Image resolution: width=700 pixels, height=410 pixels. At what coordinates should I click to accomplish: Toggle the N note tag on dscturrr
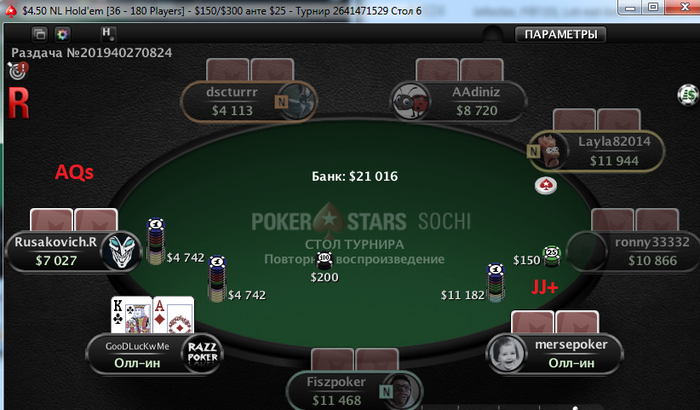point(281,102)
